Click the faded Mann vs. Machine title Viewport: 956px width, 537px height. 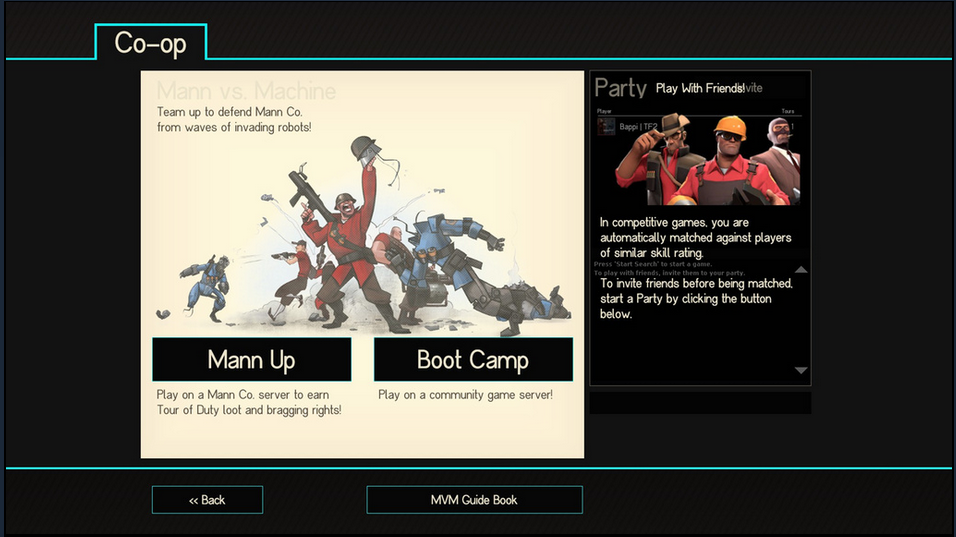[x=246, y=91]
